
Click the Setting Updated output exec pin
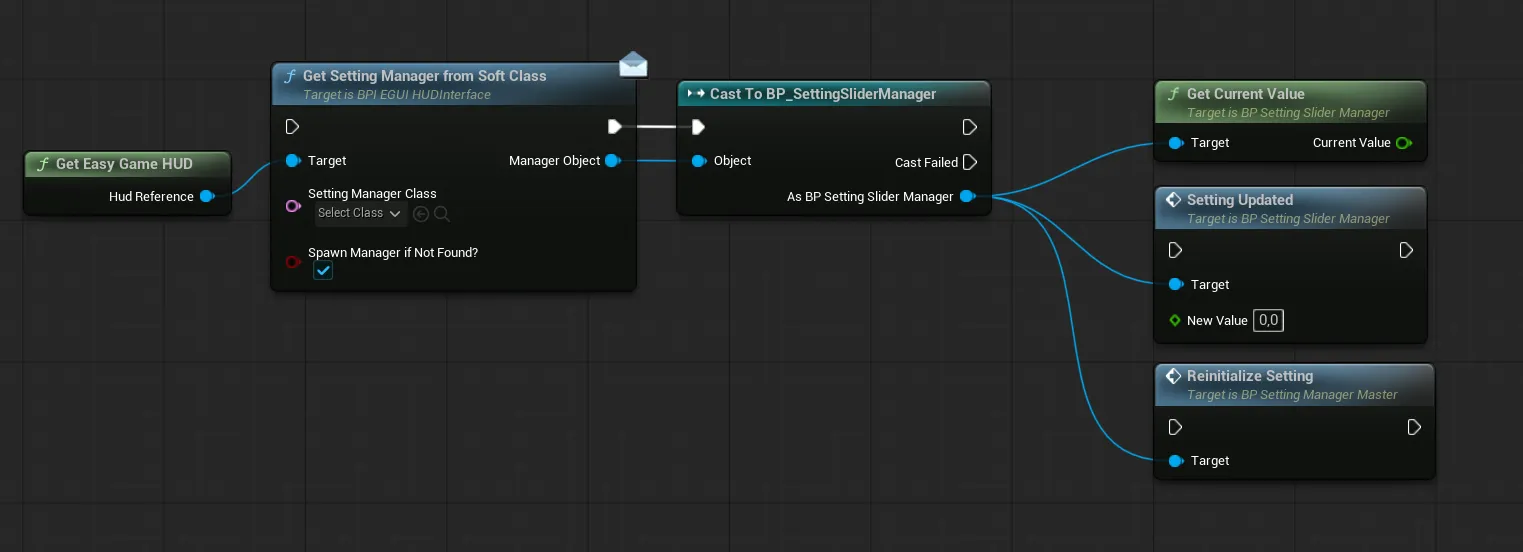[x=1406, y=250]
